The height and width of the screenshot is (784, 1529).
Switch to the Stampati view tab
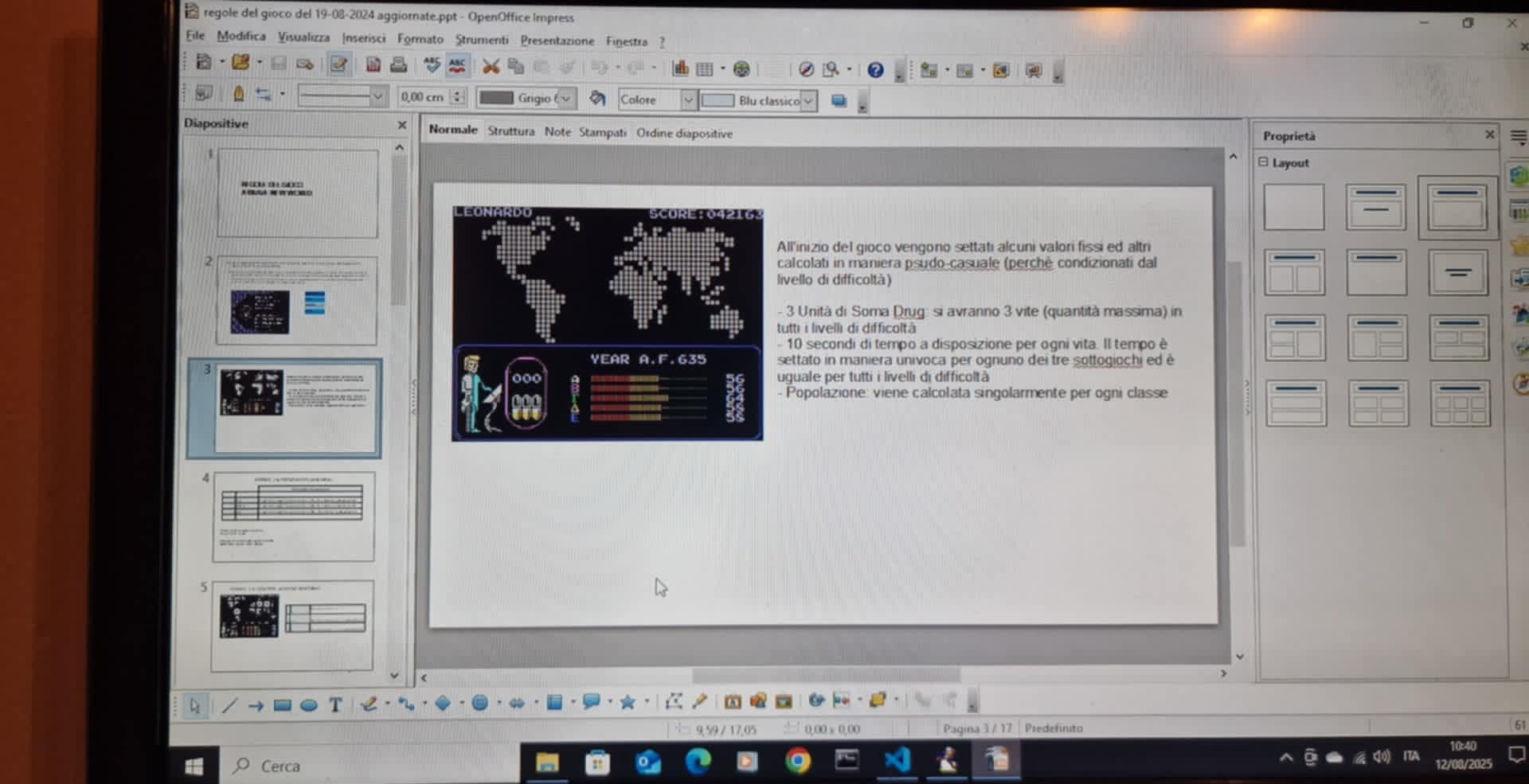coord(602,132)
